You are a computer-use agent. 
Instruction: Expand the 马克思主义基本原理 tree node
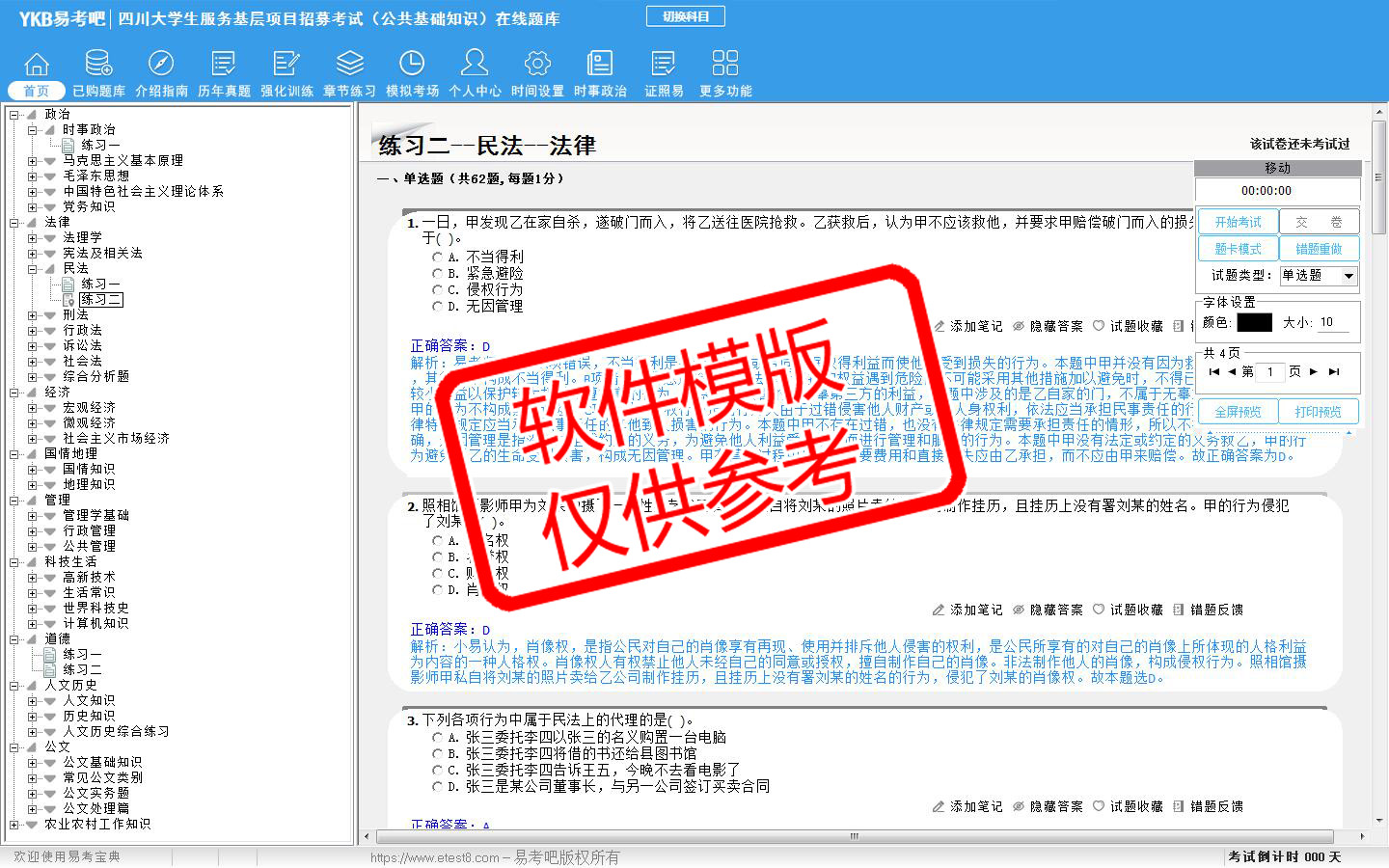[33, 161]
